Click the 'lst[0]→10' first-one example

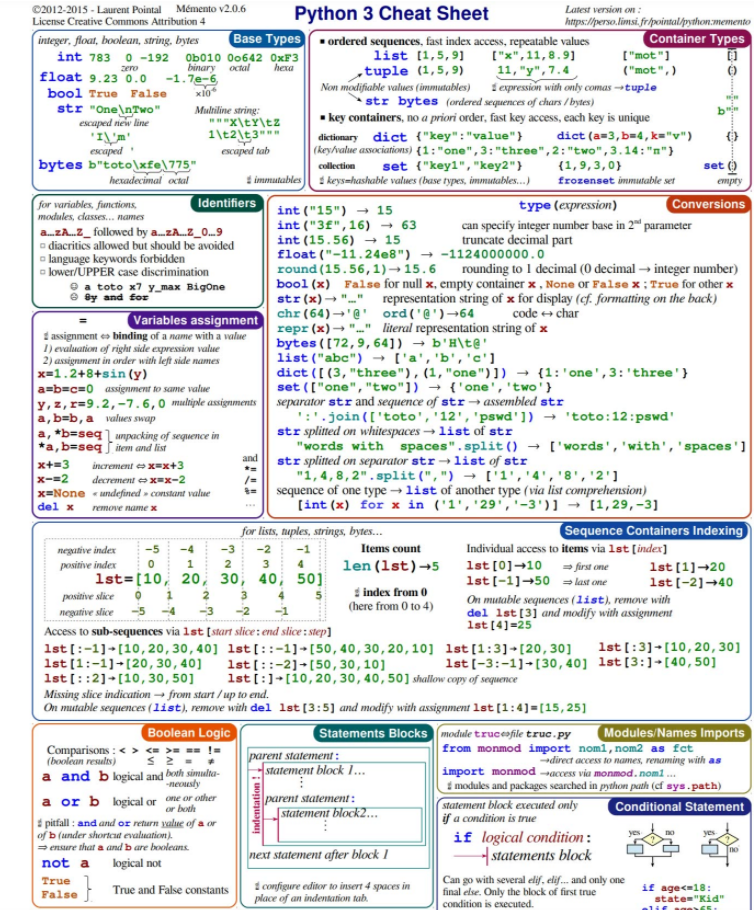pyautogui.click(x=504, y=566)
